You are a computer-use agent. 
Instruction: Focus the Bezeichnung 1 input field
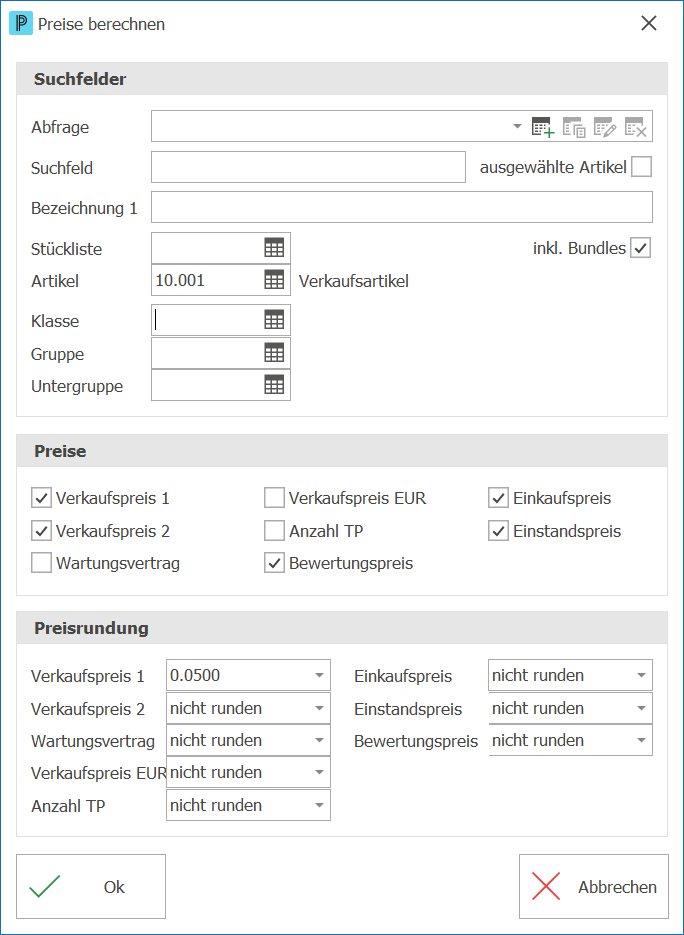[x=402, y=207]
